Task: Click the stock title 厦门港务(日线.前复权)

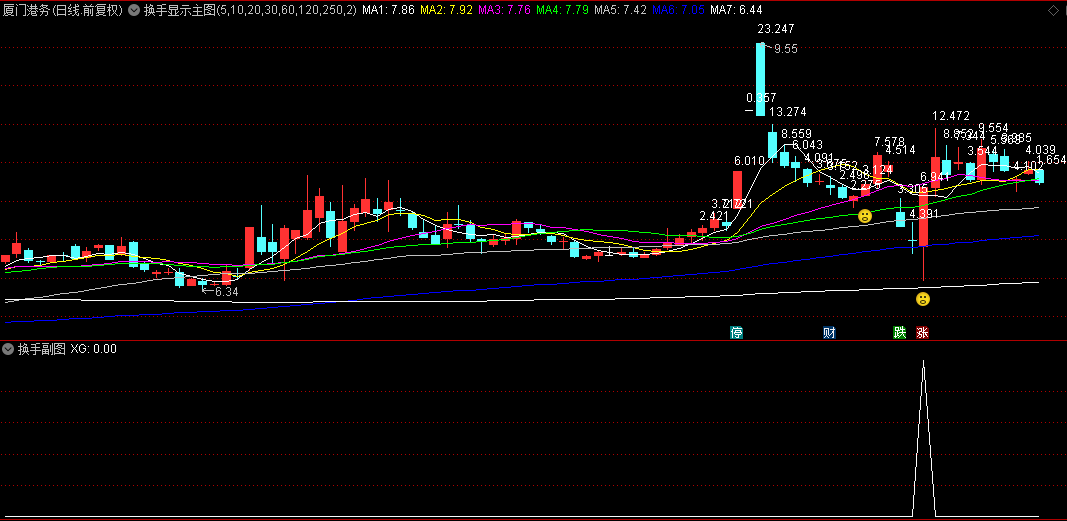Action: tap(63, 10)
